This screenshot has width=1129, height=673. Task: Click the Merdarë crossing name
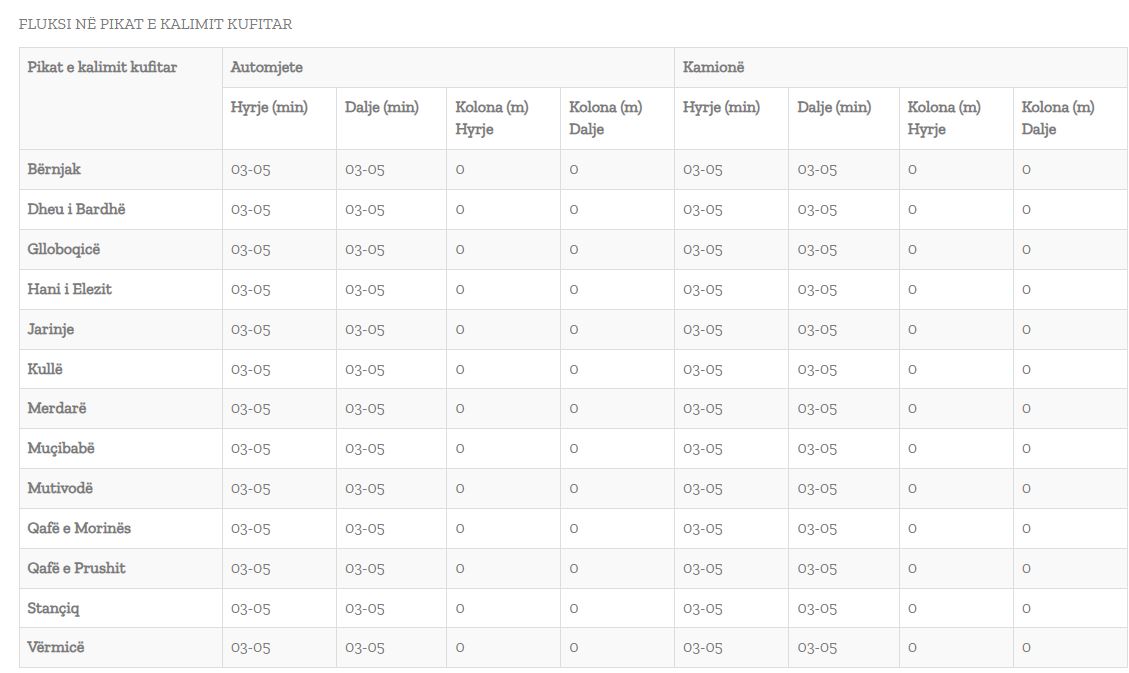coord(57,408)
